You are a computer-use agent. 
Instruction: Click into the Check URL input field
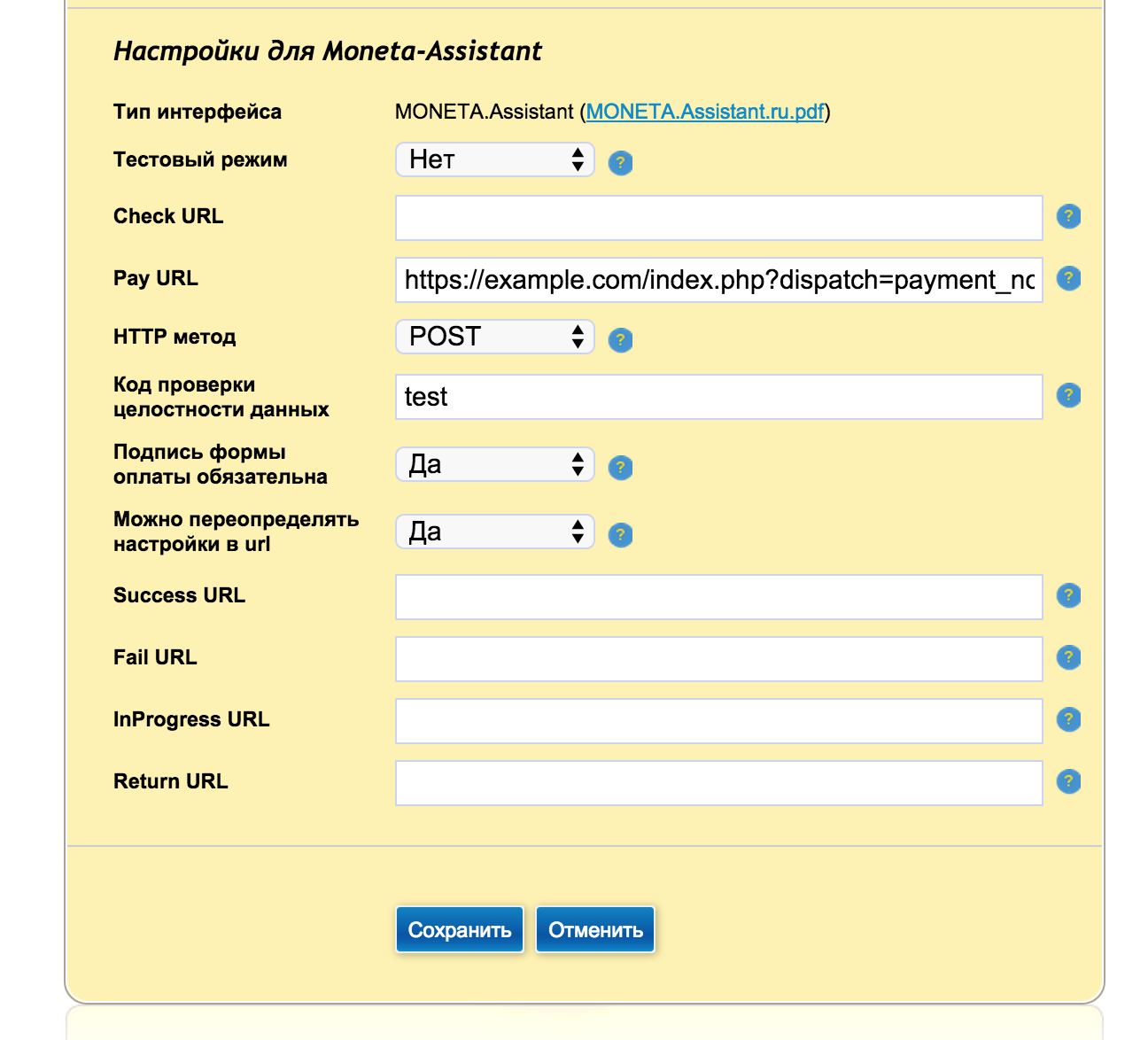point(718,218)
